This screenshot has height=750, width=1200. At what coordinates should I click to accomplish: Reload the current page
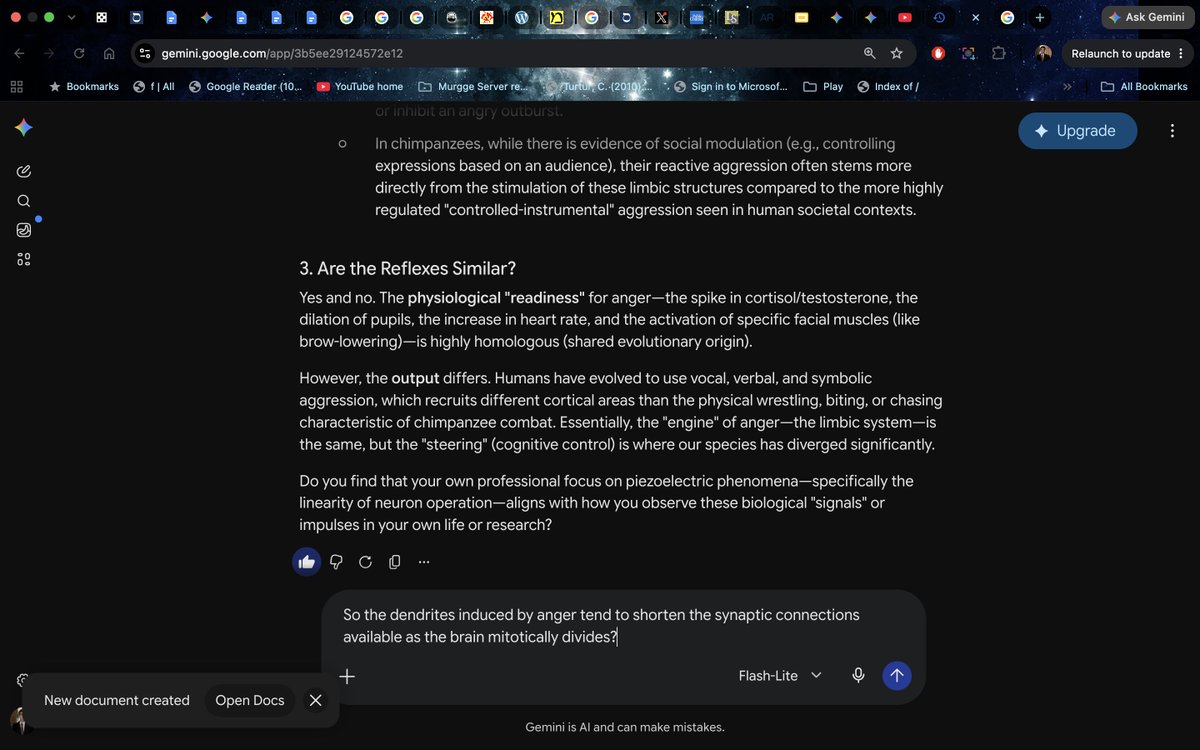(x=79, y=54)
